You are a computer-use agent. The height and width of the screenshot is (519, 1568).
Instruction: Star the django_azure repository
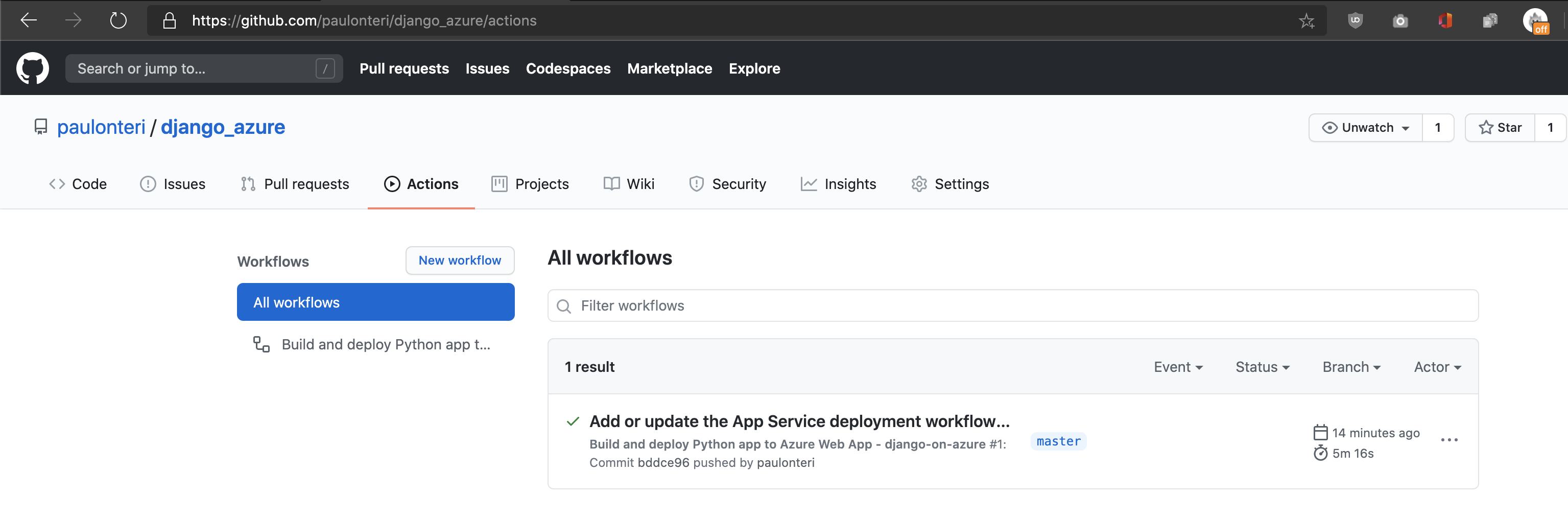click(x=1501, y=127)
